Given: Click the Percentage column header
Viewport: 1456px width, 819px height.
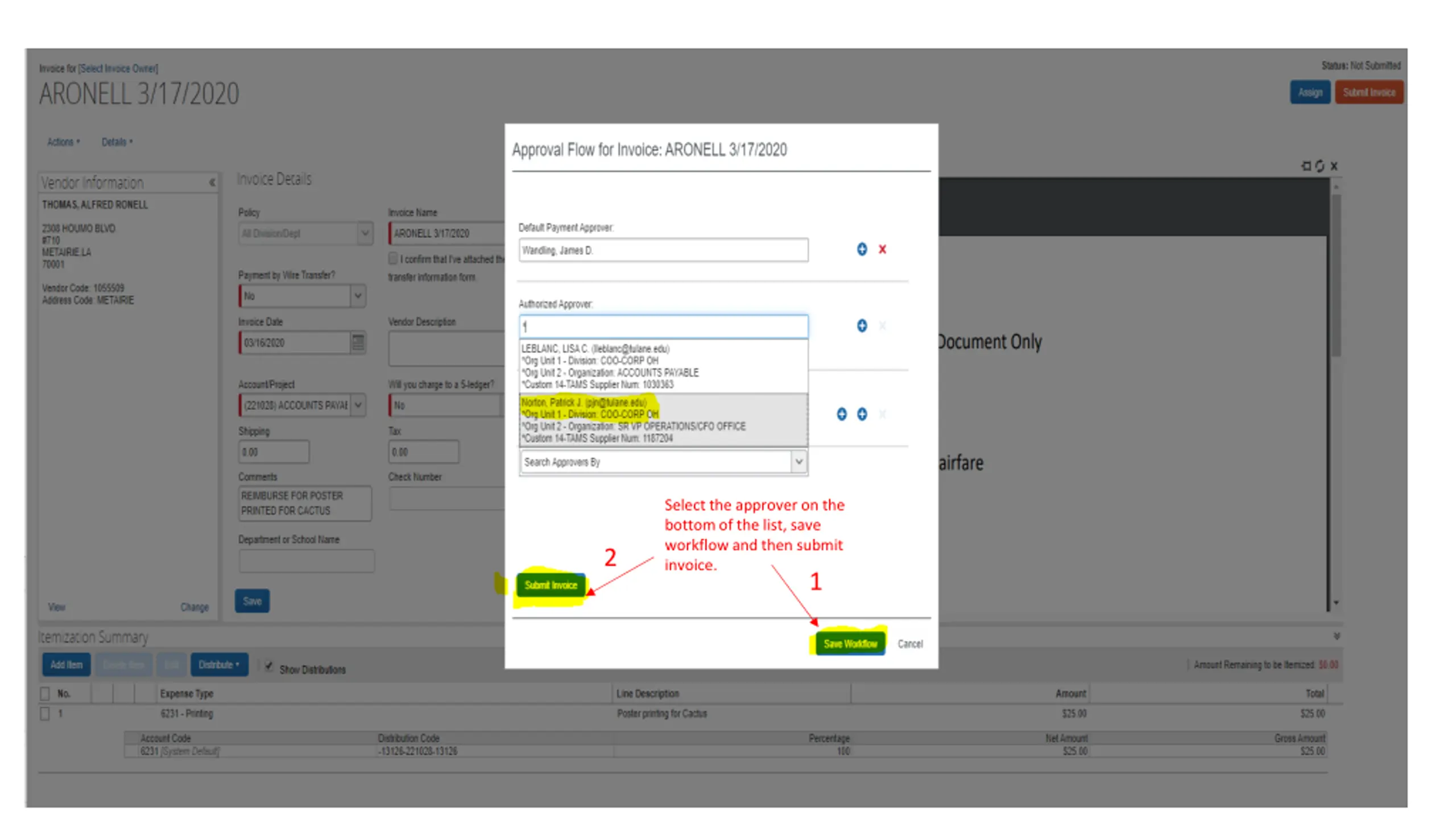Looking at the screenshot, I should [x=829, y=738].
